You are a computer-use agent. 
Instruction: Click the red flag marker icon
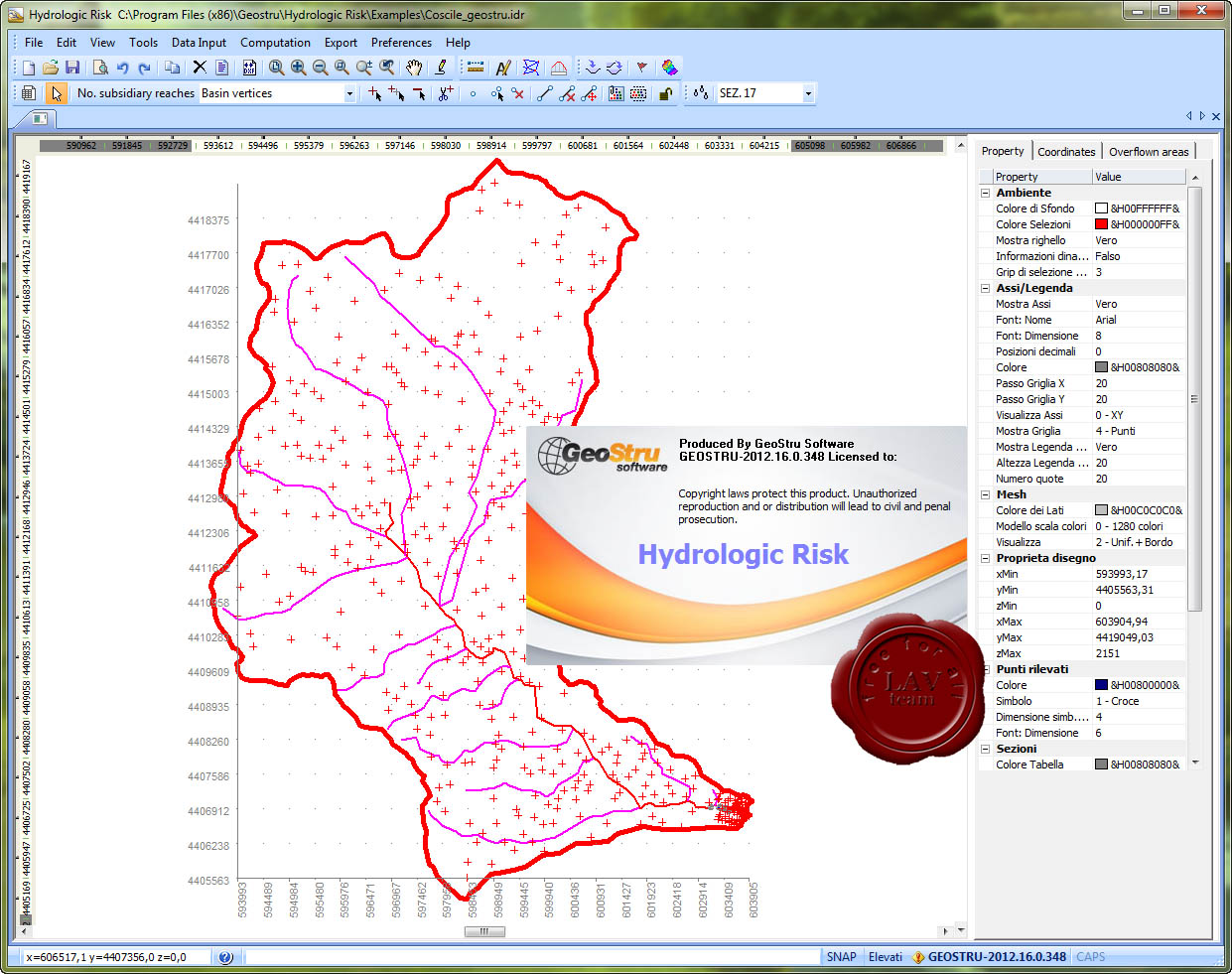pyautogui.click(x=642, y=68)
